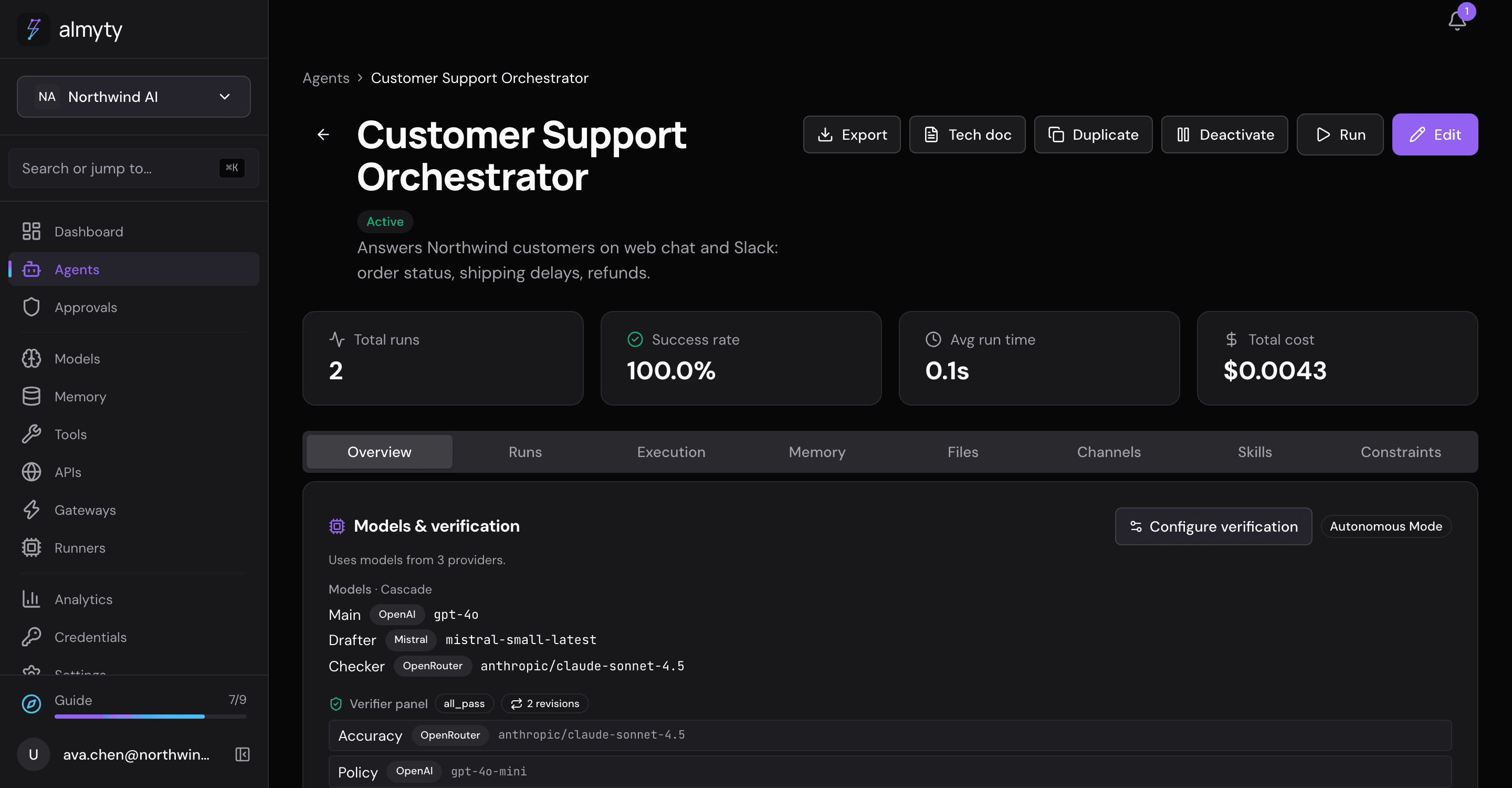
Task: Switch to the Execution tab
Action: (x=671, y=452)
